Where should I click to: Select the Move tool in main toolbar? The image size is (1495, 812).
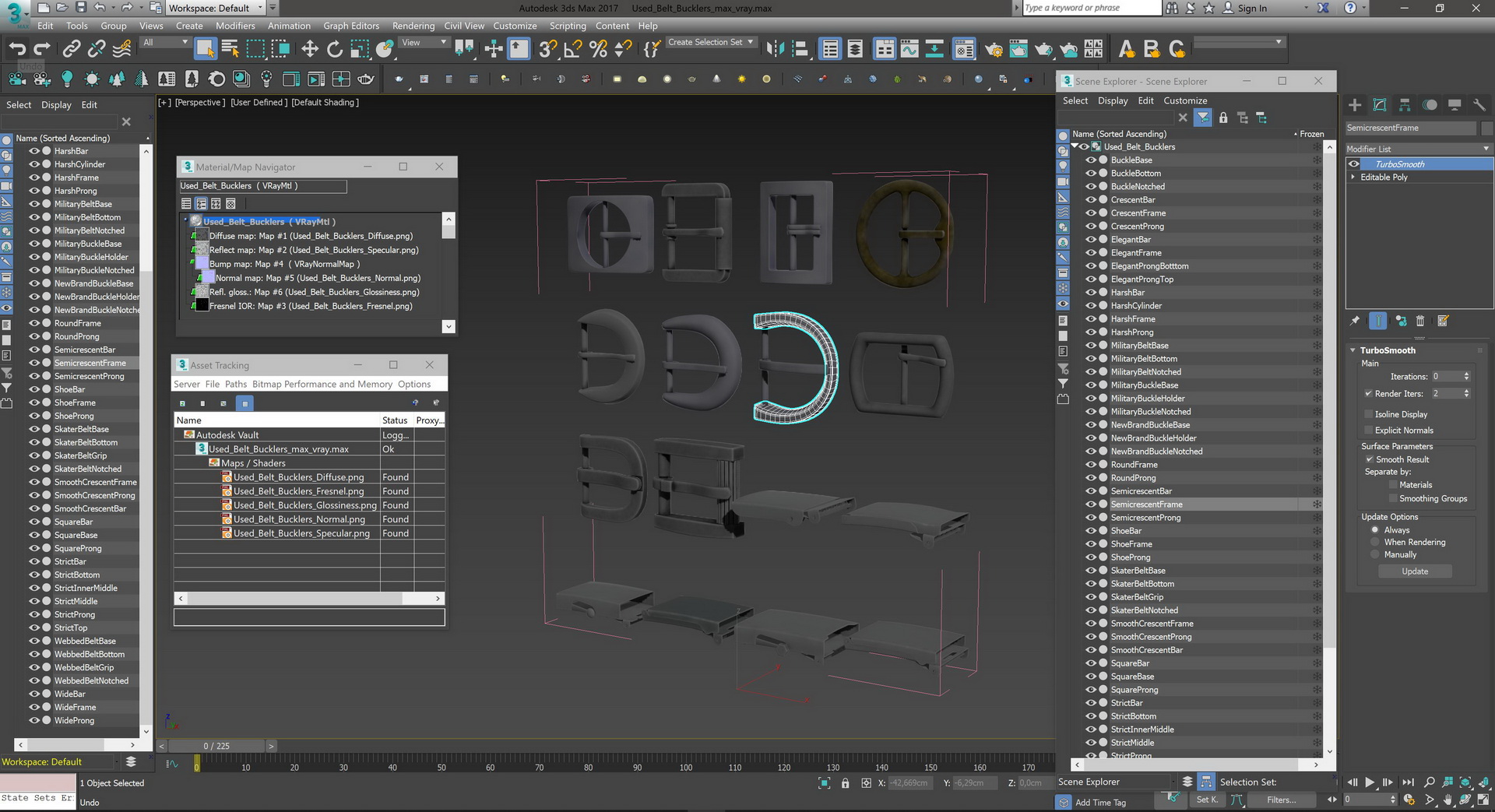pos(310,49)
